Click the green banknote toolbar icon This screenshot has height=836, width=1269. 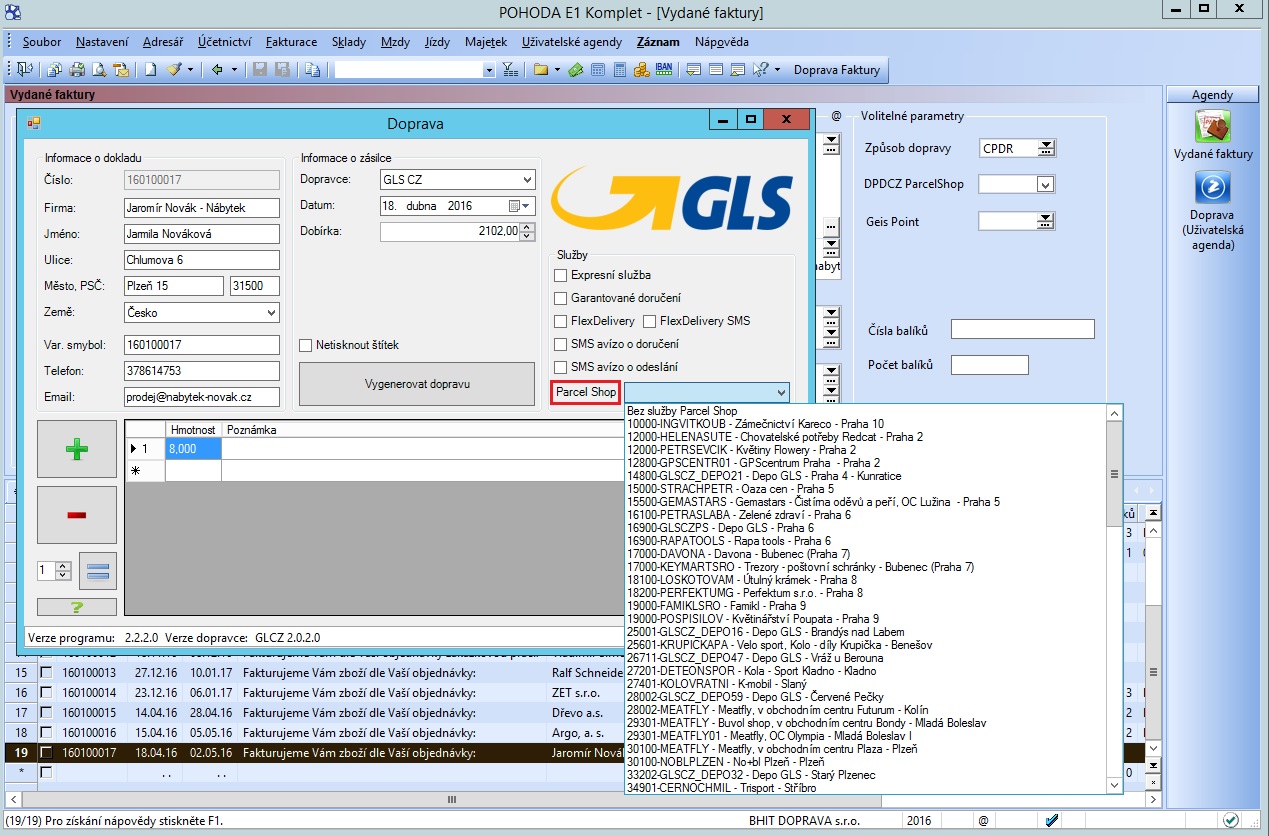(575, 70)
